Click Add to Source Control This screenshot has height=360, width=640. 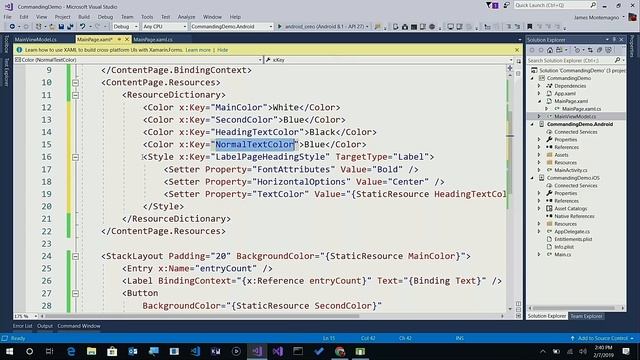click(x=602, y=338)
